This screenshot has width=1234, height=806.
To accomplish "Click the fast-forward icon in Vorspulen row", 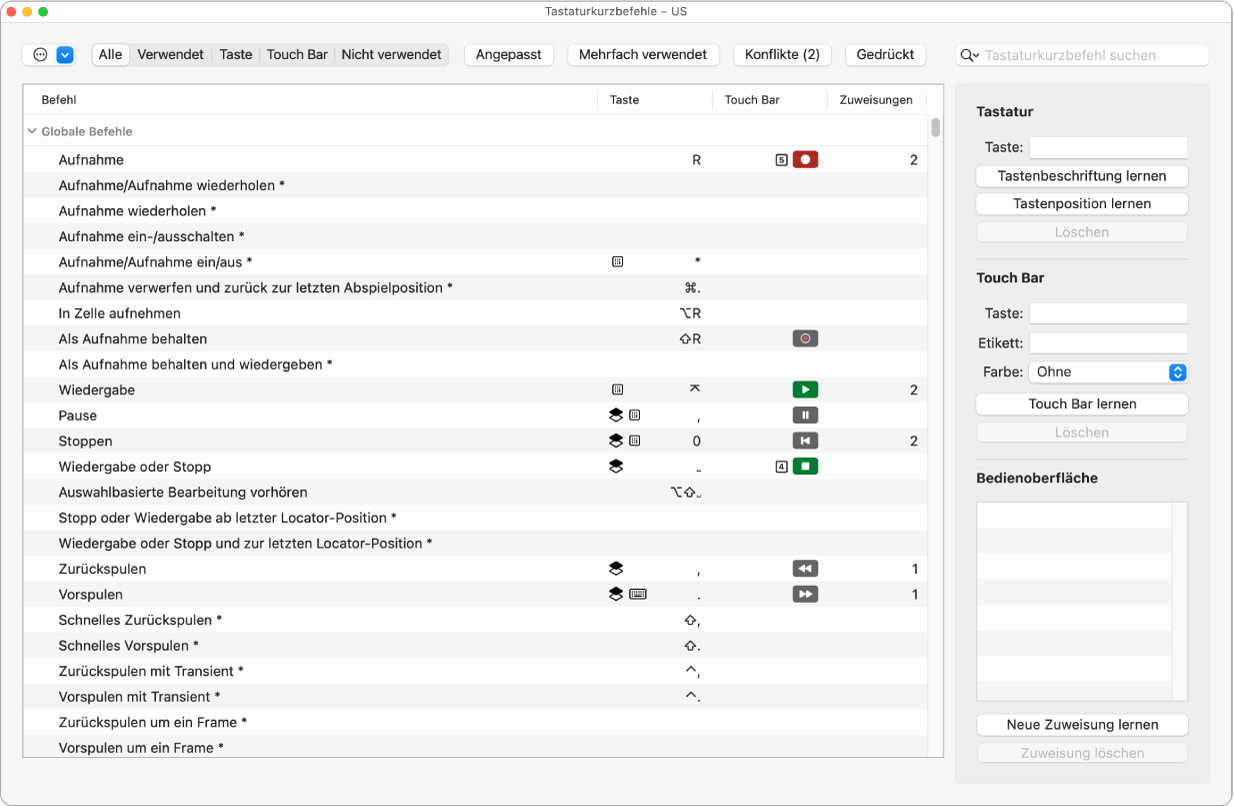I will click(805, 595).
